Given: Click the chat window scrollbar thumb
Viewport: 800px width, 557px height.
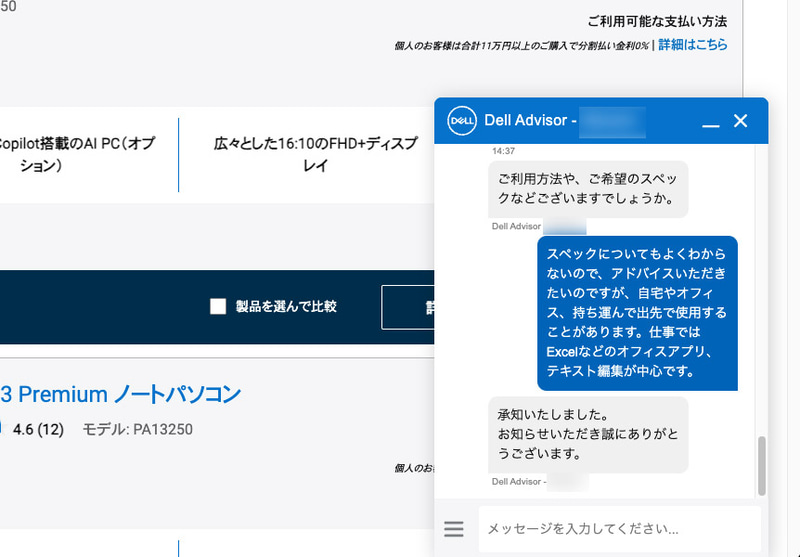Looking at the screenshot, I should pyautogui.click(x=761, y=466).
